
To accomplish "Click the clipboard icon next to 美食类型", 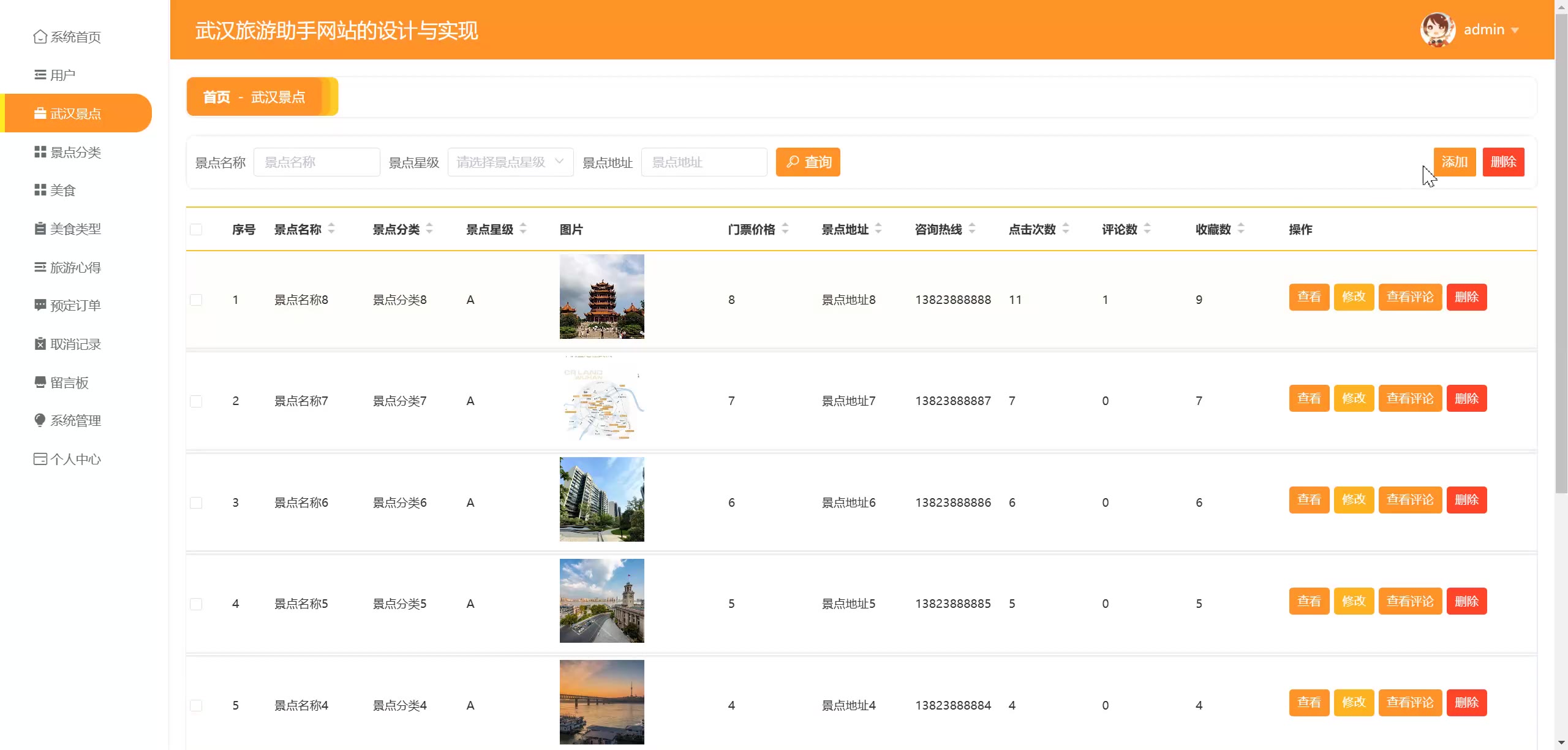I will 40,229.
